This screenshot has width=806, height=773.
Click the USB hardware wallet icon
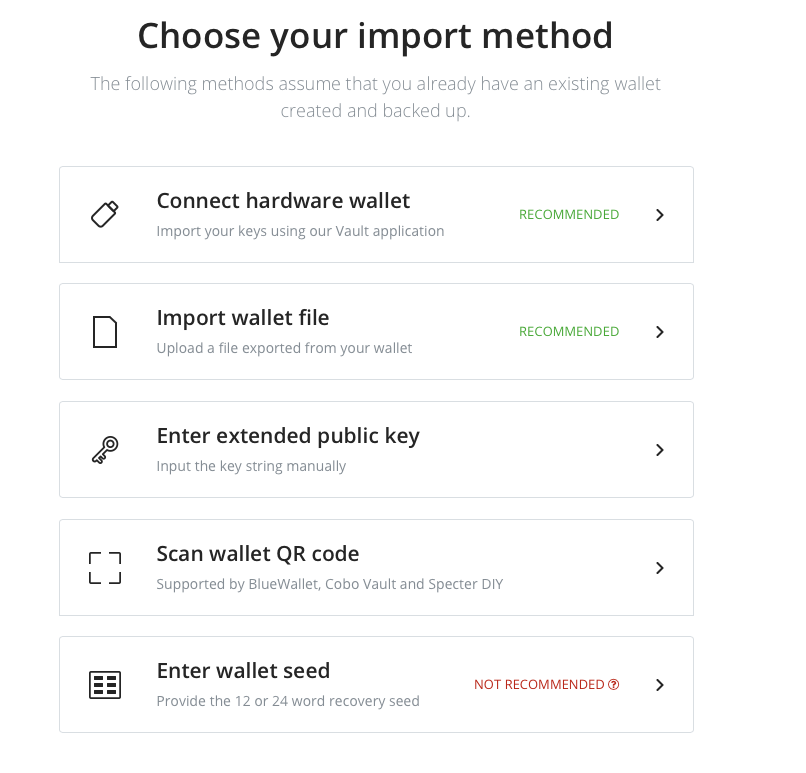105,214
